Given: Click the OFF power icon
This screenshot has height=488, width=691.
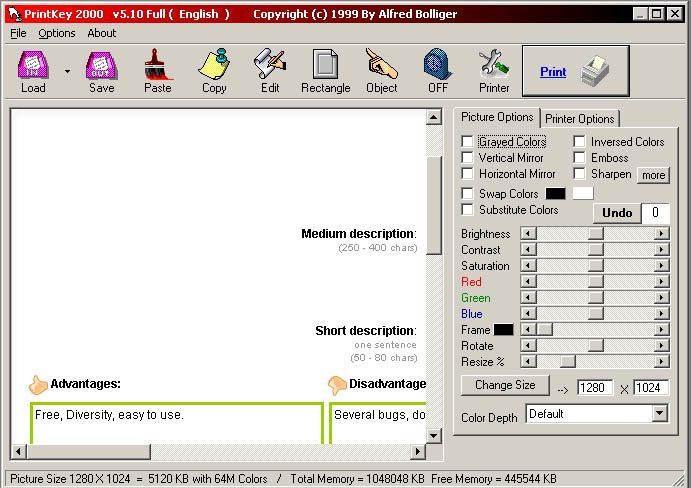Looking at the screenshot, I should pyautogui.click(x=438, y=64).
